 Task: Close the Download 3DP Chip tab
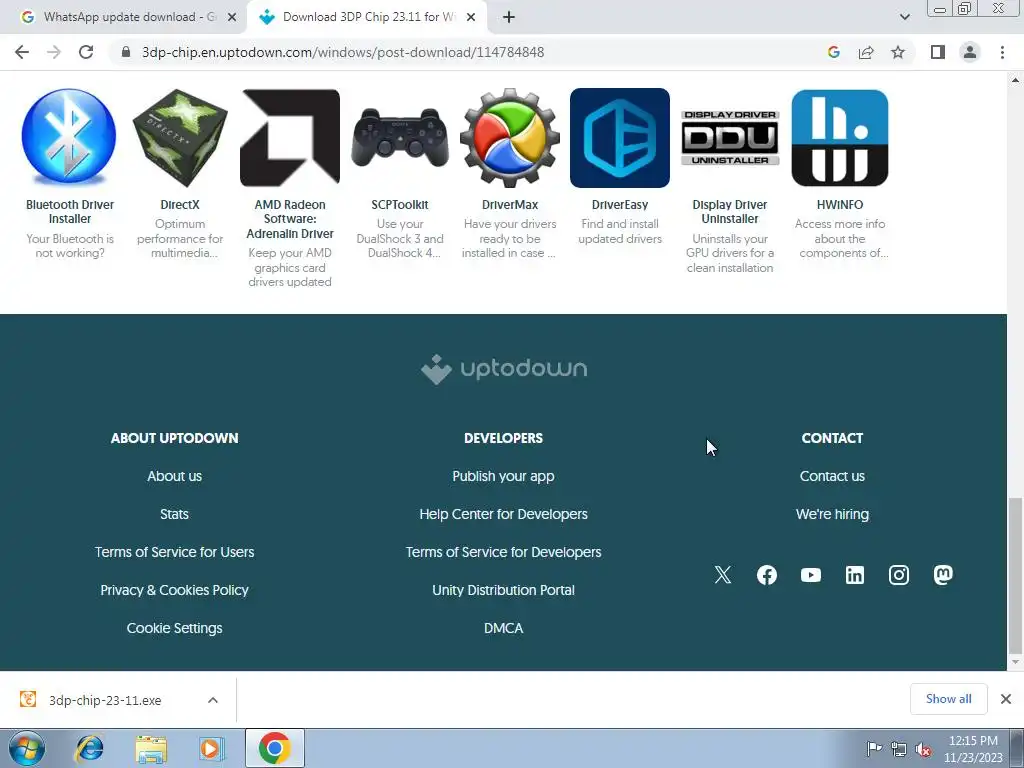[x=471, y=17]
